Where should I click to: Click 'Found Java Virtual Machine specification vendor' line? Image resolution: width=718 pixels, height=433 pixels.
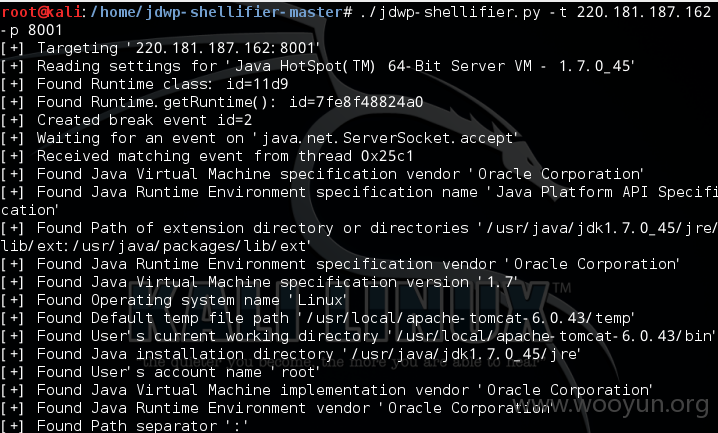tap(322, 174)
